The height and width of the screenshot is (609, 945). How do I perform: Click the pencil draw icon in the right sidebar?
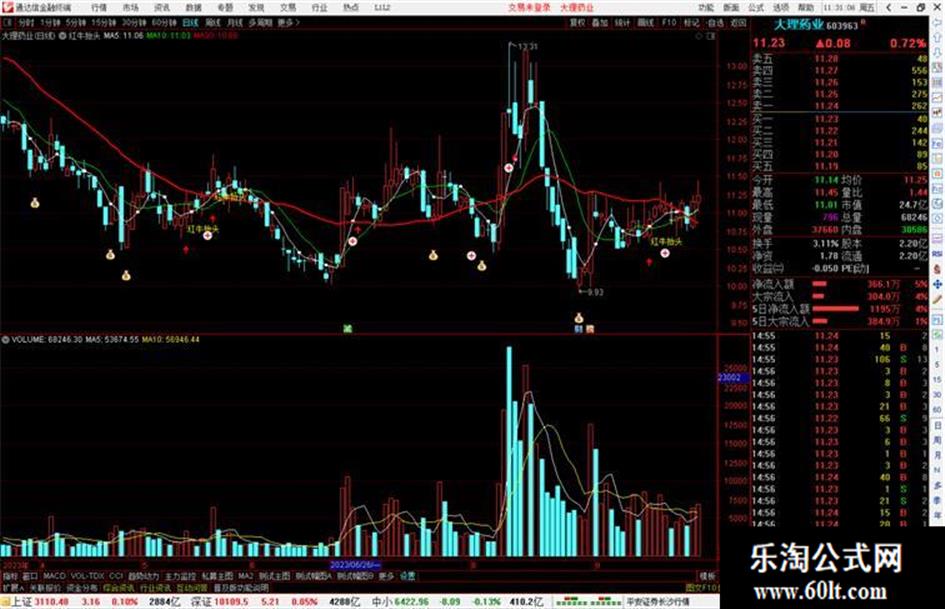938,299
